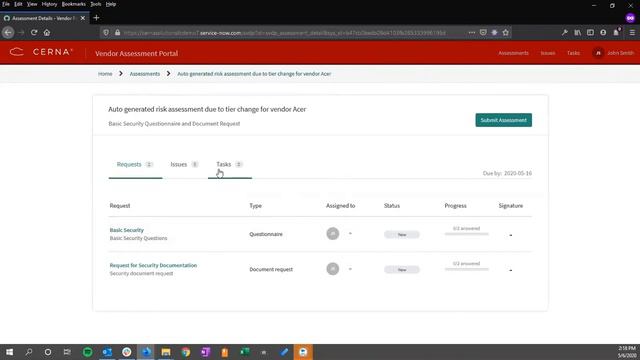Open Spotify from the taskbar
Image resolution: width=640 pixels, height=360 pixels.
(87, 352)
